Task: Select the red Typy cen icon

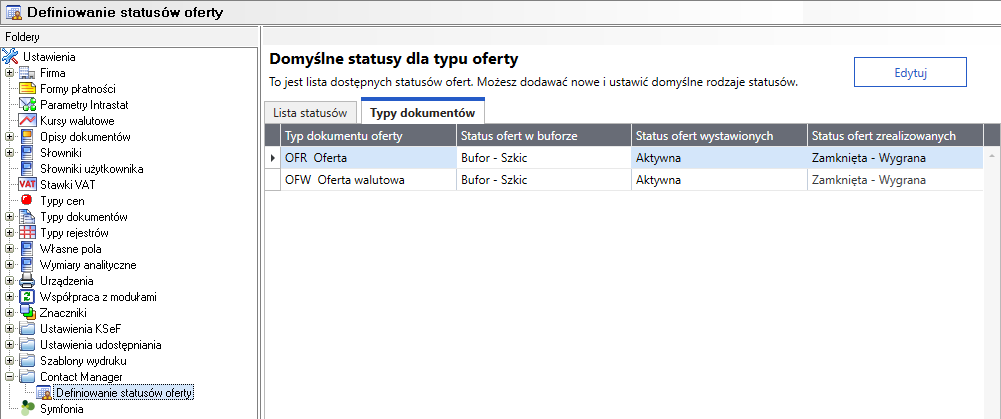Action: (27, 201)
